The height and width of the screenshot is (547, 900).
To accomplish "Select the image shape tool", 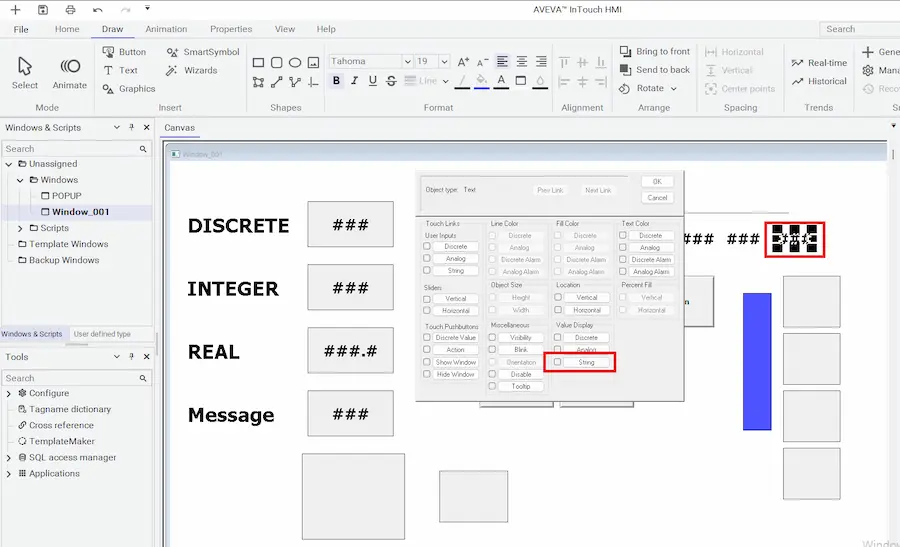I will [x=313, y=63].
